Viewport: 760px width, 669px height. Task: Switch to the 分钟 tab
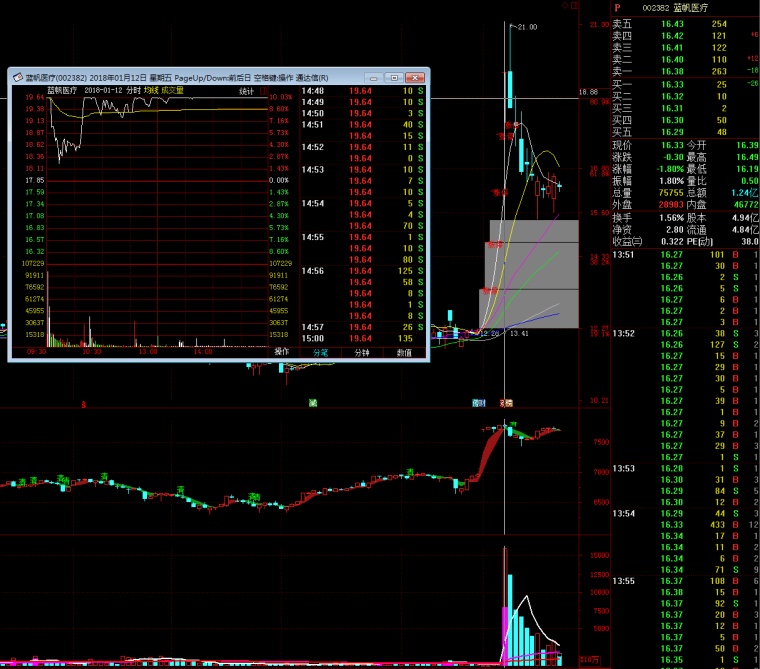[x=362, y=352]
